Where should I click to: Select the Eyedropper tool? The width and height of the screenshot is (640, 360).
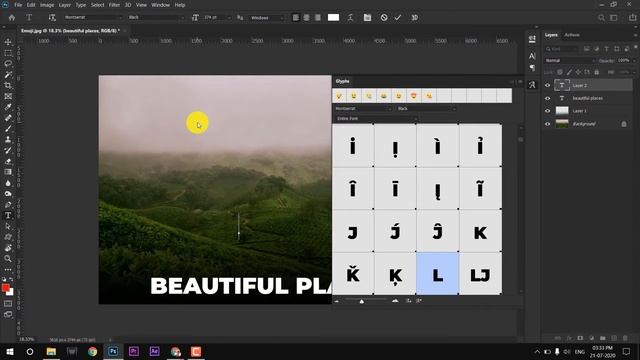(8, 107)
